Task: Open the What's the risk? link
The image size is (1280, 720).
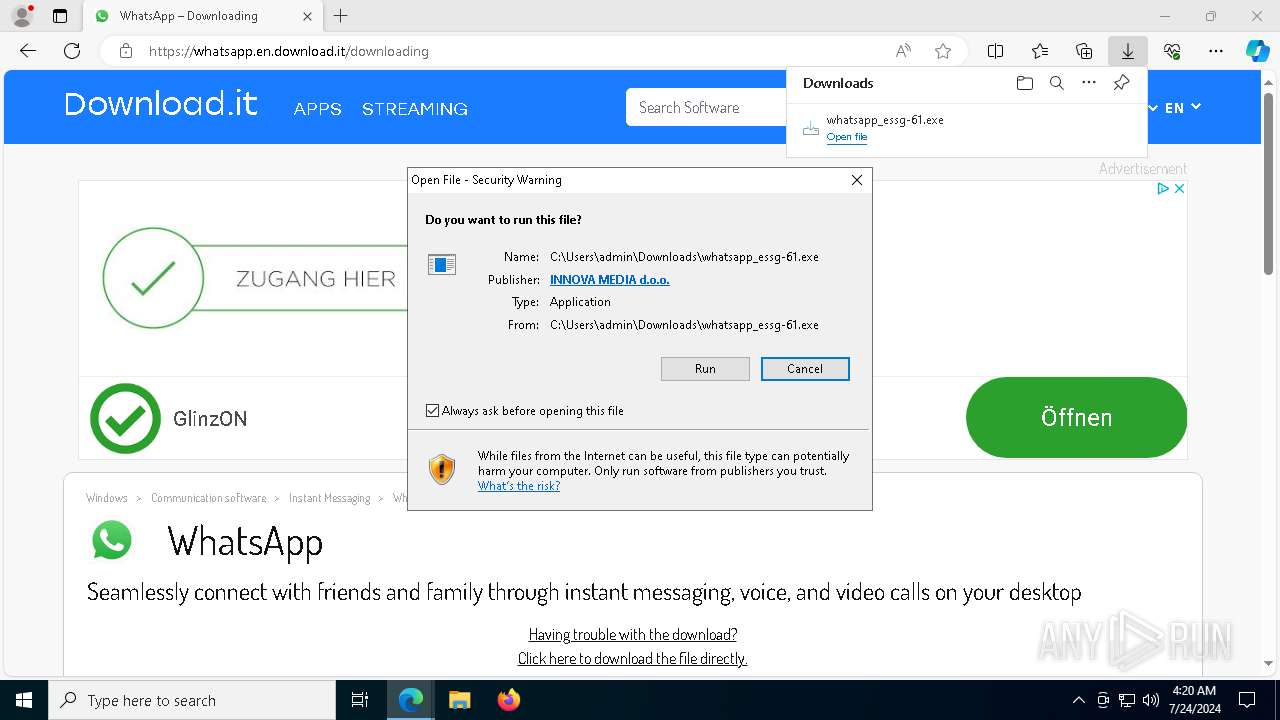Action: [x=519, y=486]
